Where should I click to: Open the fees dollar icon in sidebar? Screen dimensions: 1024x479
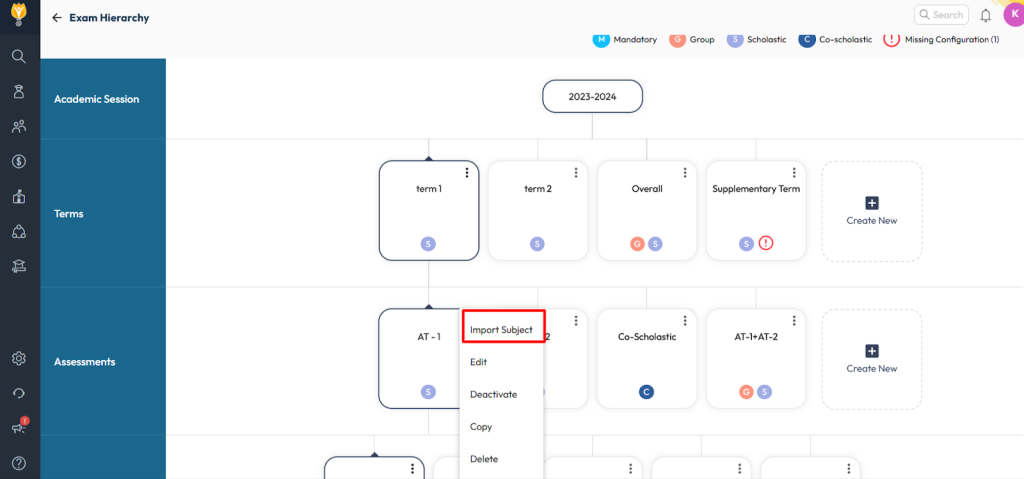click(18, 161)
